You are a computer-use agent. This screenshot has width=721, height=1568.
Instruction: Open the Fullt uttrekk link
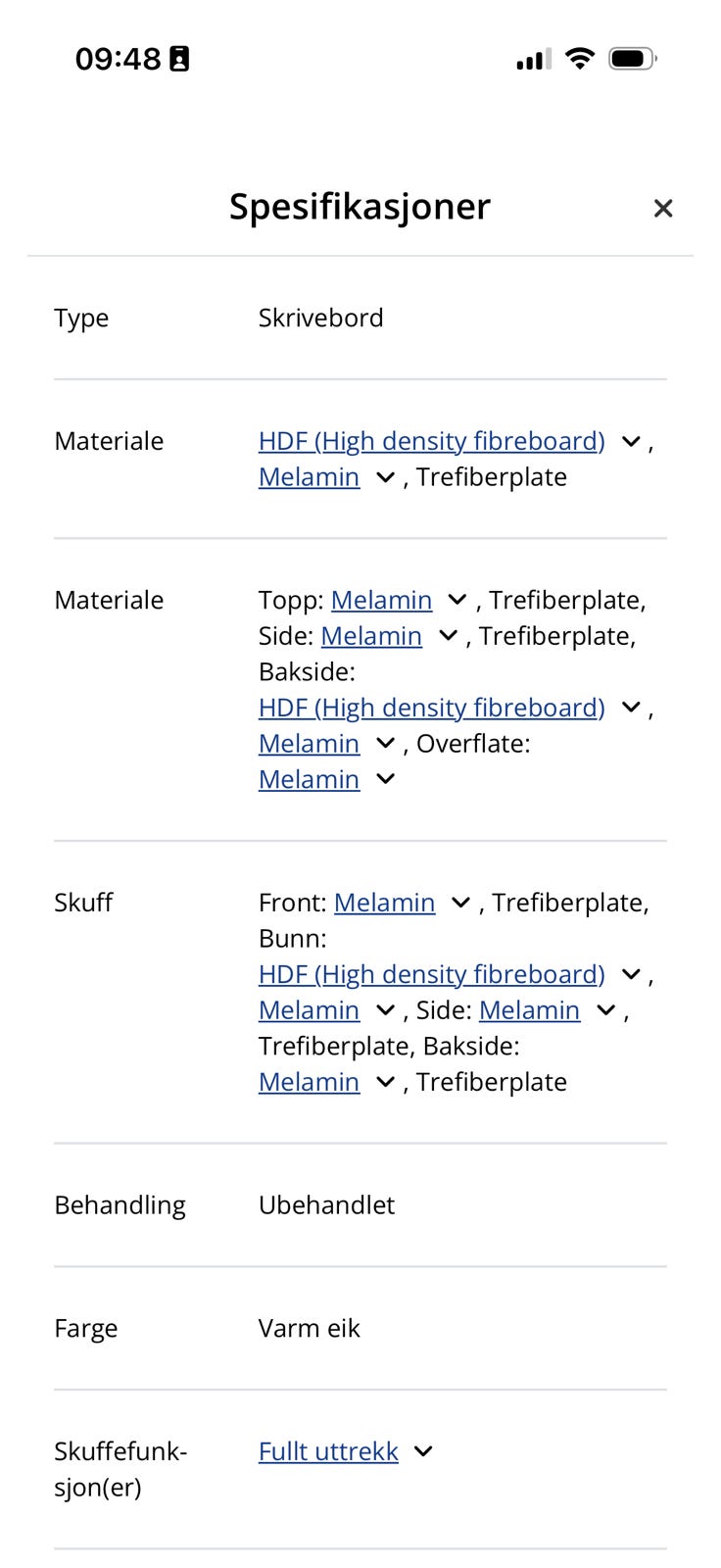click(327, 1451)
